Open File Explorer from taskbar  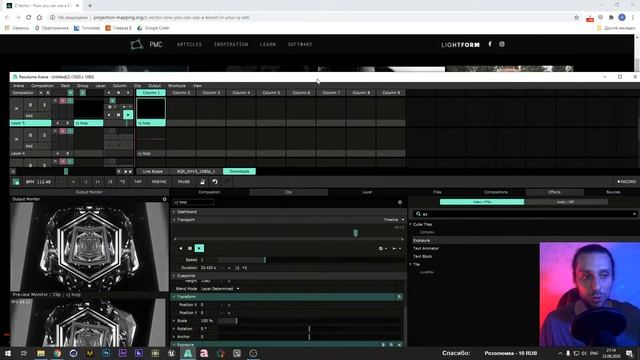(x=41, y=353)
